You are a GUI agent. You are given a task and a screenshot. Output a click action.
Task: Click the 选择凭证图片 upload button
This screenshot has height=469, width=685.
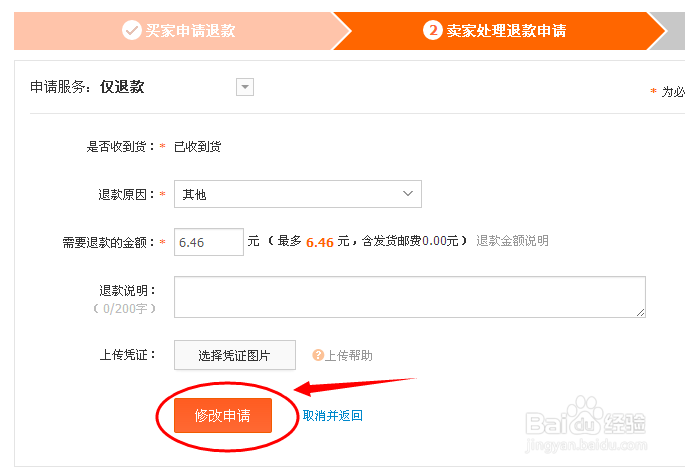(x=235, y=355)
